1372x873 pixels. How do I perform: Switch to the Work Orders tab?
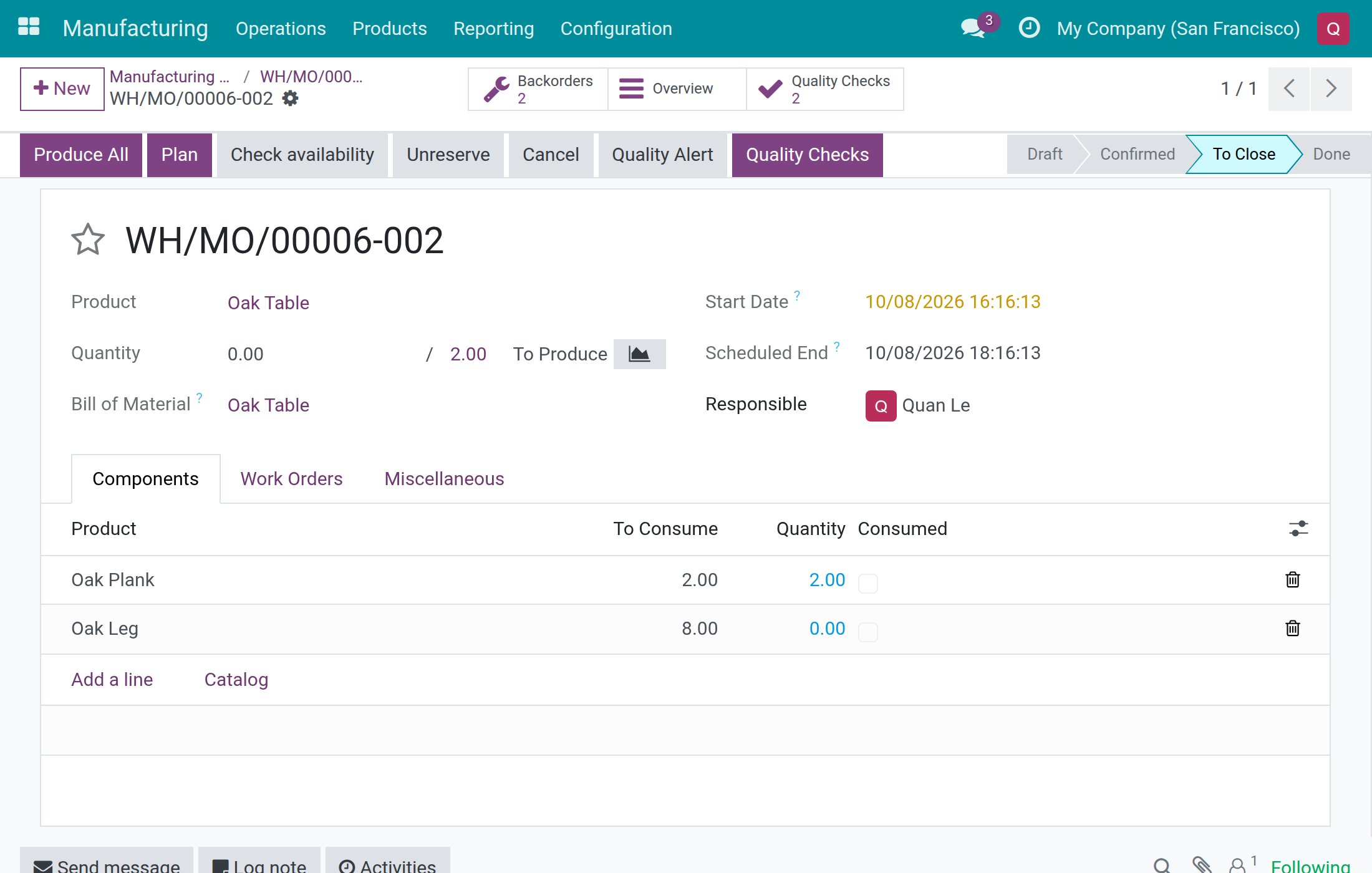point(291,479)
